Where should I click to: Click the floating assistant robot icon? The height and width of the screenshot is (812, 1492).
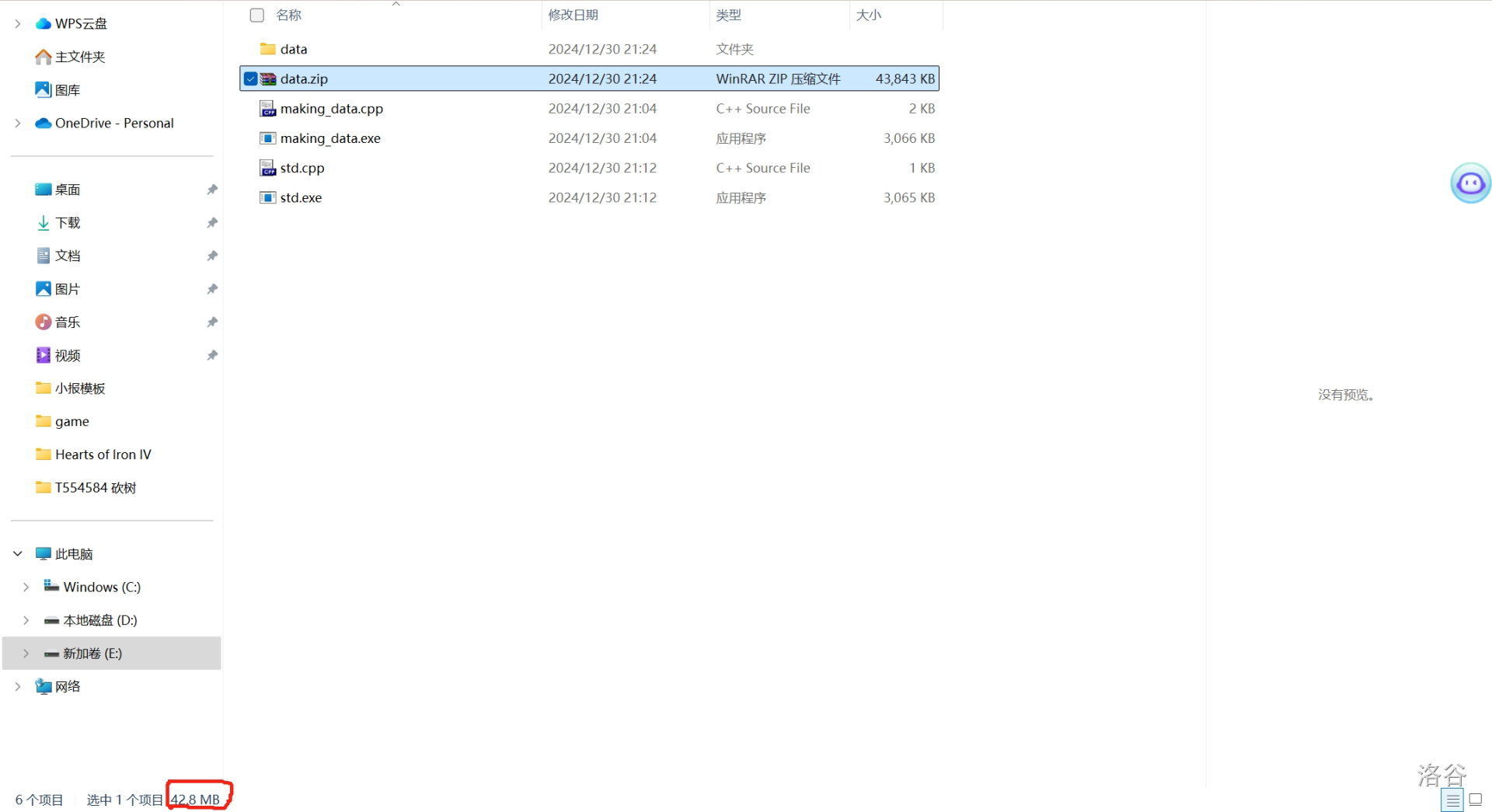coord(1470,183)
